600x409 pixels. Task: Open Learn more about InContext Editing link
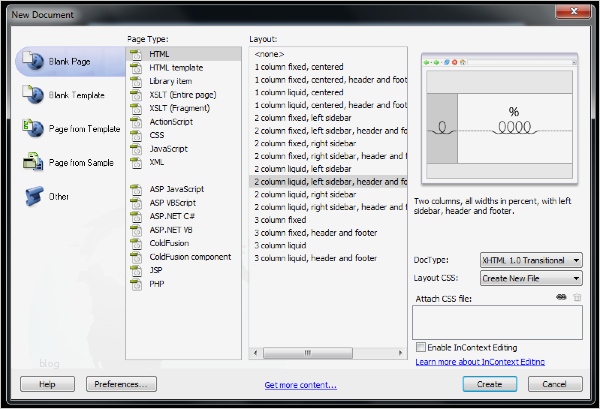(480, 362)
